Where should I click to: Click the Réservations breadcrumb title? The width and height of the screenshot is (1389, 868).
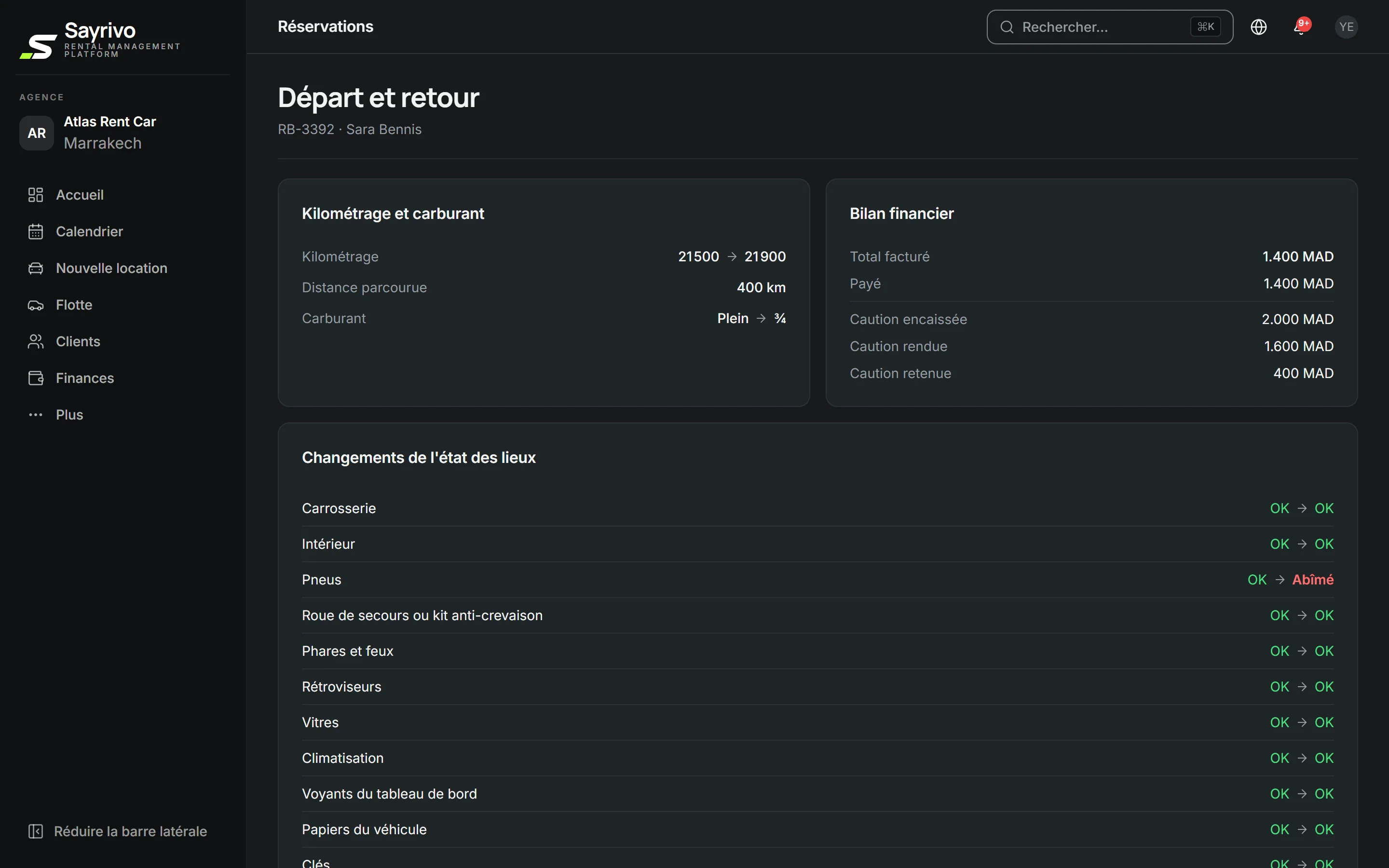(326, 27)
